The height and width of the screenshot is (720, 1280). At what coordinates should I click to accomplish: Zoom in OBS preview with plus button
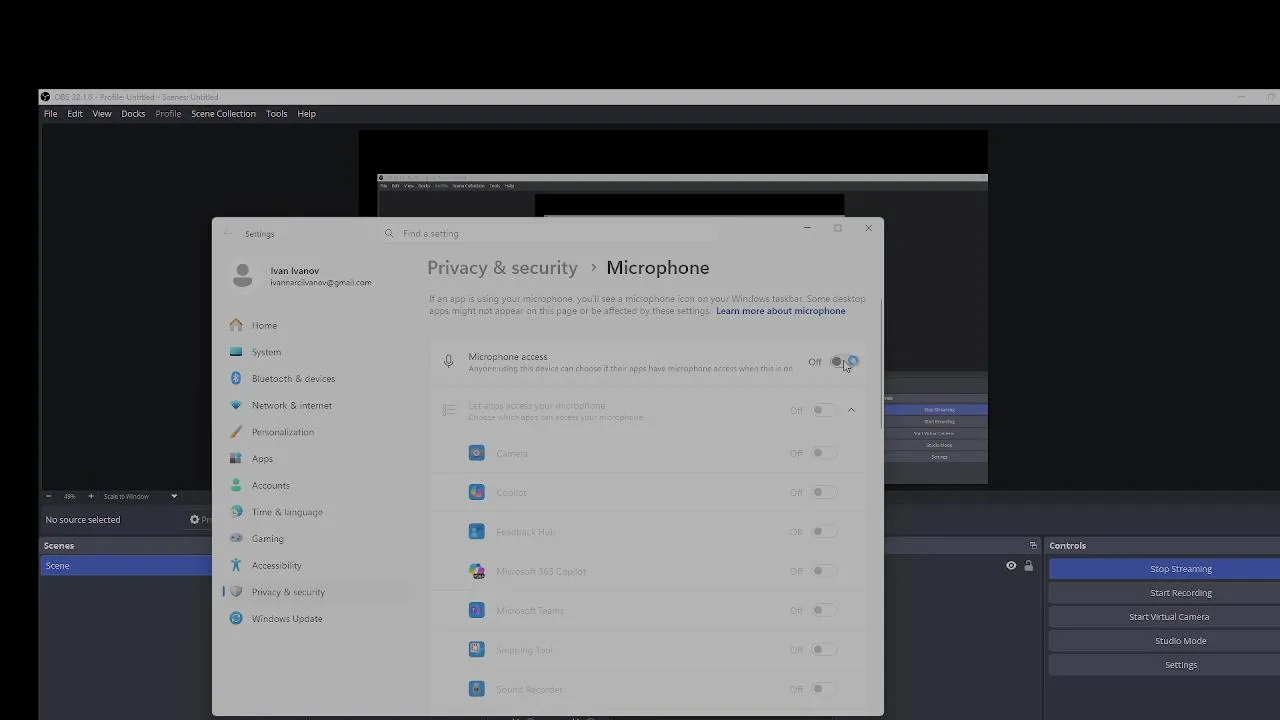[x=91, y=496]
